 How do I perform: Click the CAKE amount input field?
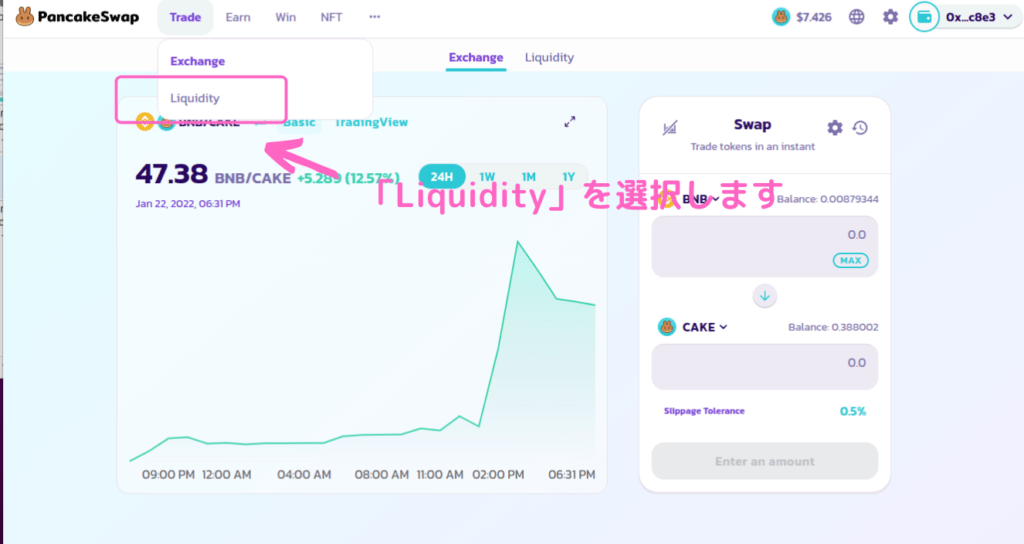765,366
